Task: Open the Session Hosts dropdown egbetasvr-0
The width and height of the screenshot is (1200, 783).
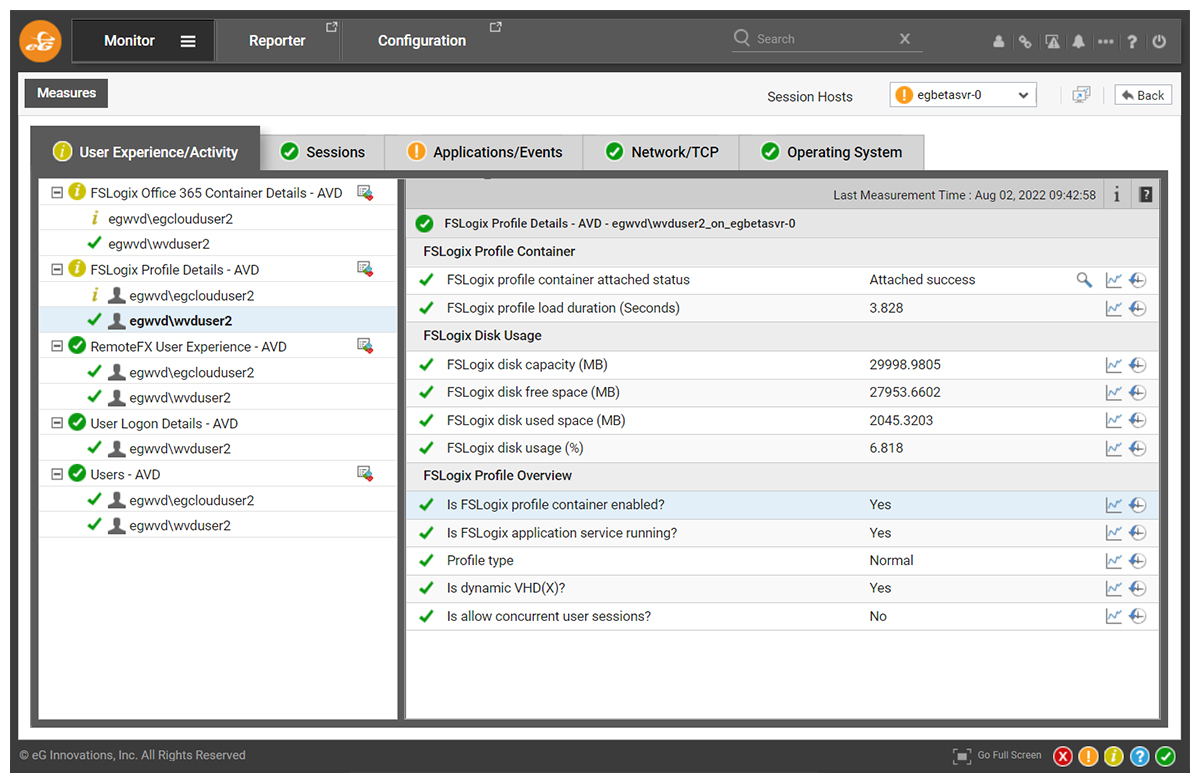Action: [963, 95]
